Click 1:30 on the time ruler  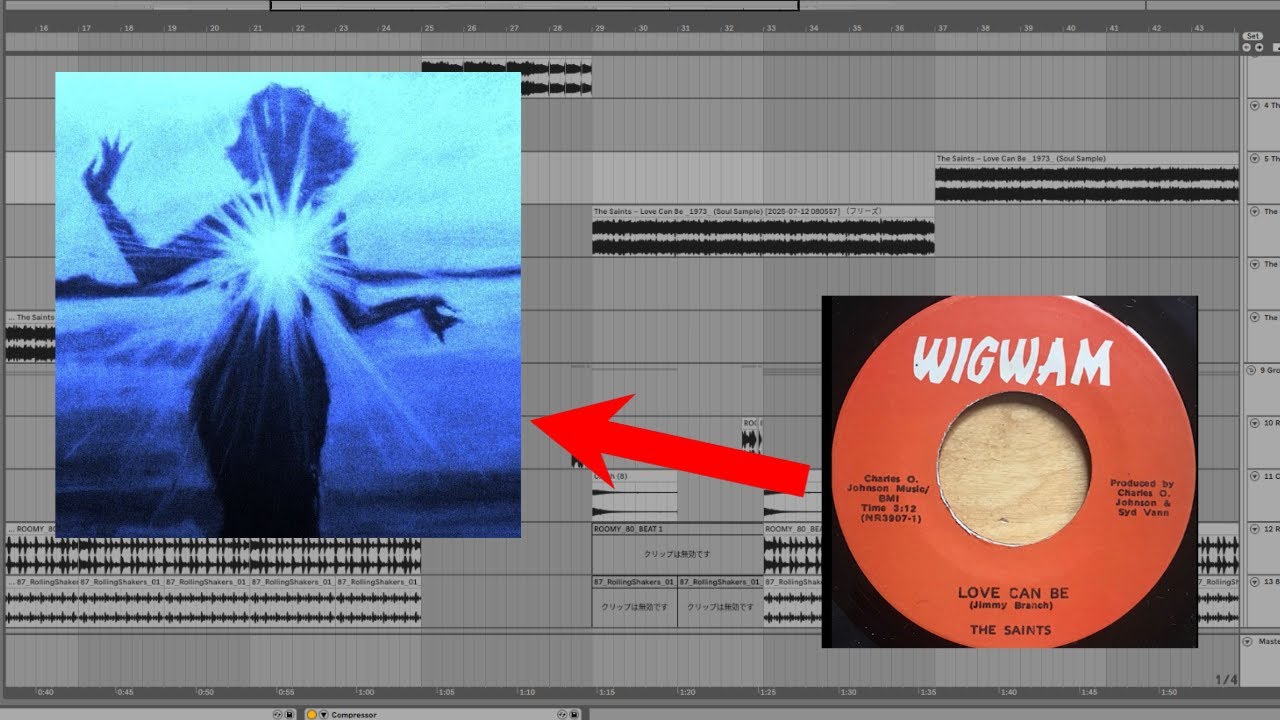pyautogui.click(x=848, y=692)
